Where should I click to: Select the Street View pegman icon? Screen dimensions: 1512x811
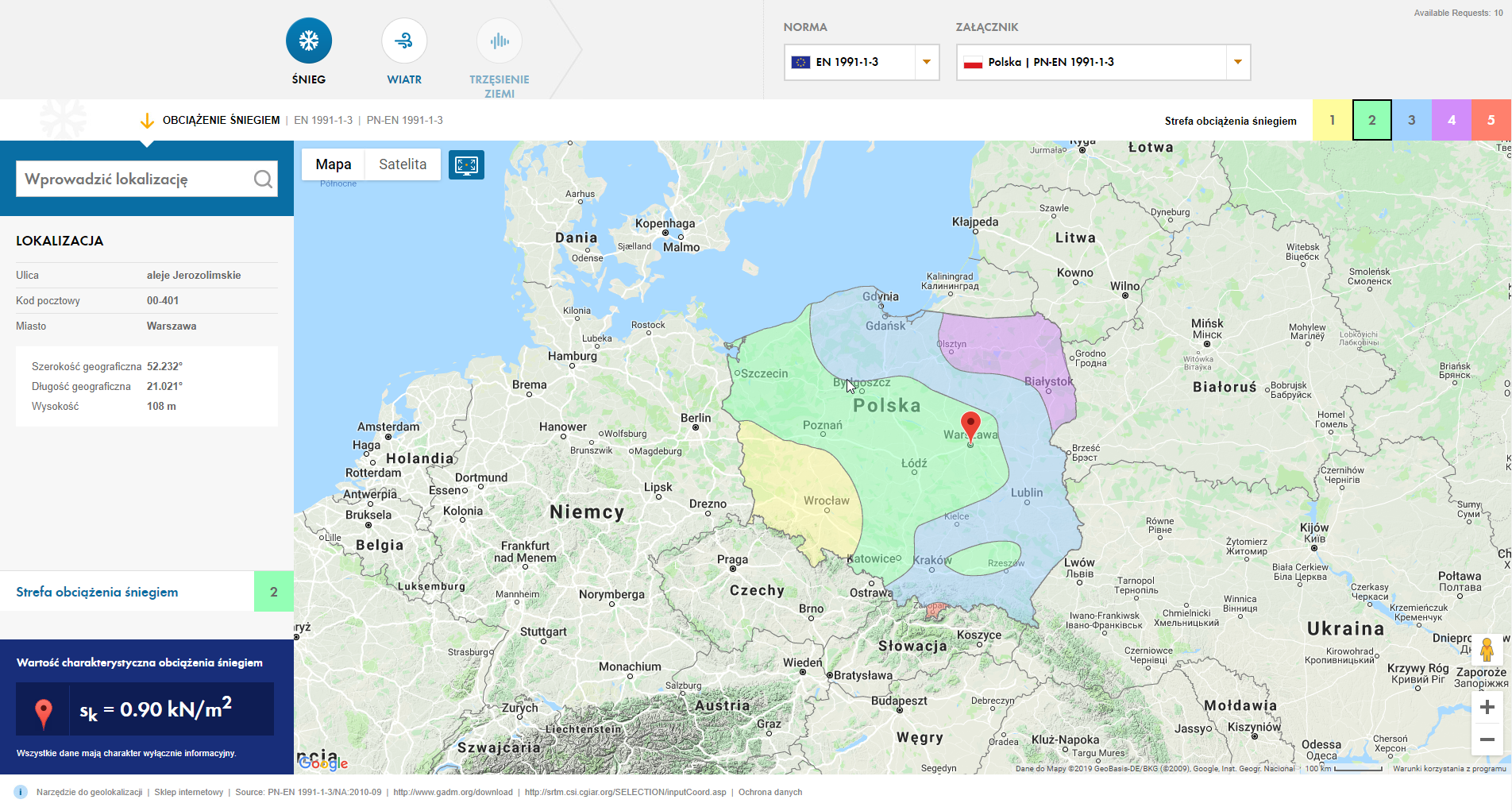pos(1487,650)
